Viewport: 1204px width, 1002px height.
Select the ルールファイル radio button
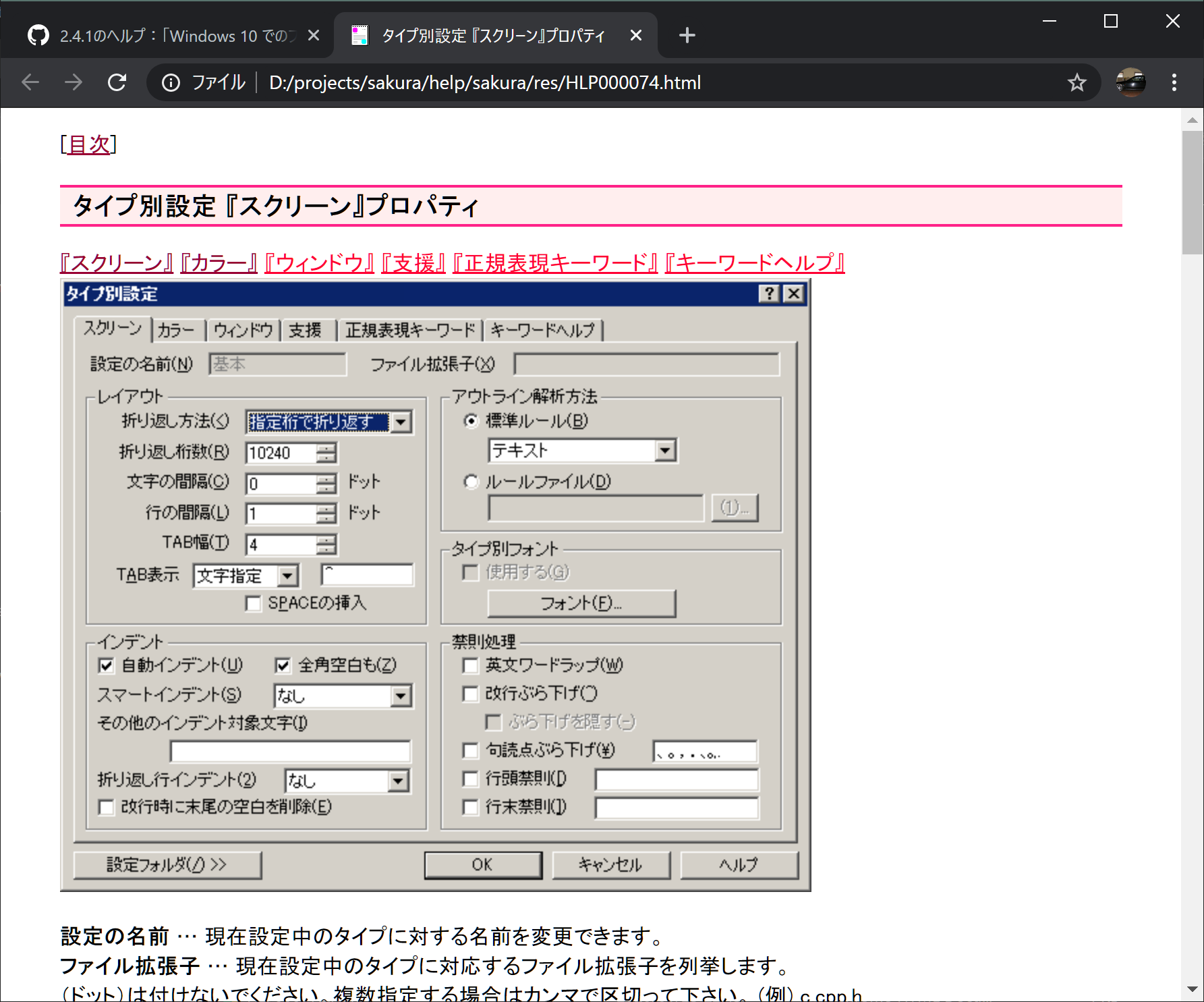(x=471, y=482)
